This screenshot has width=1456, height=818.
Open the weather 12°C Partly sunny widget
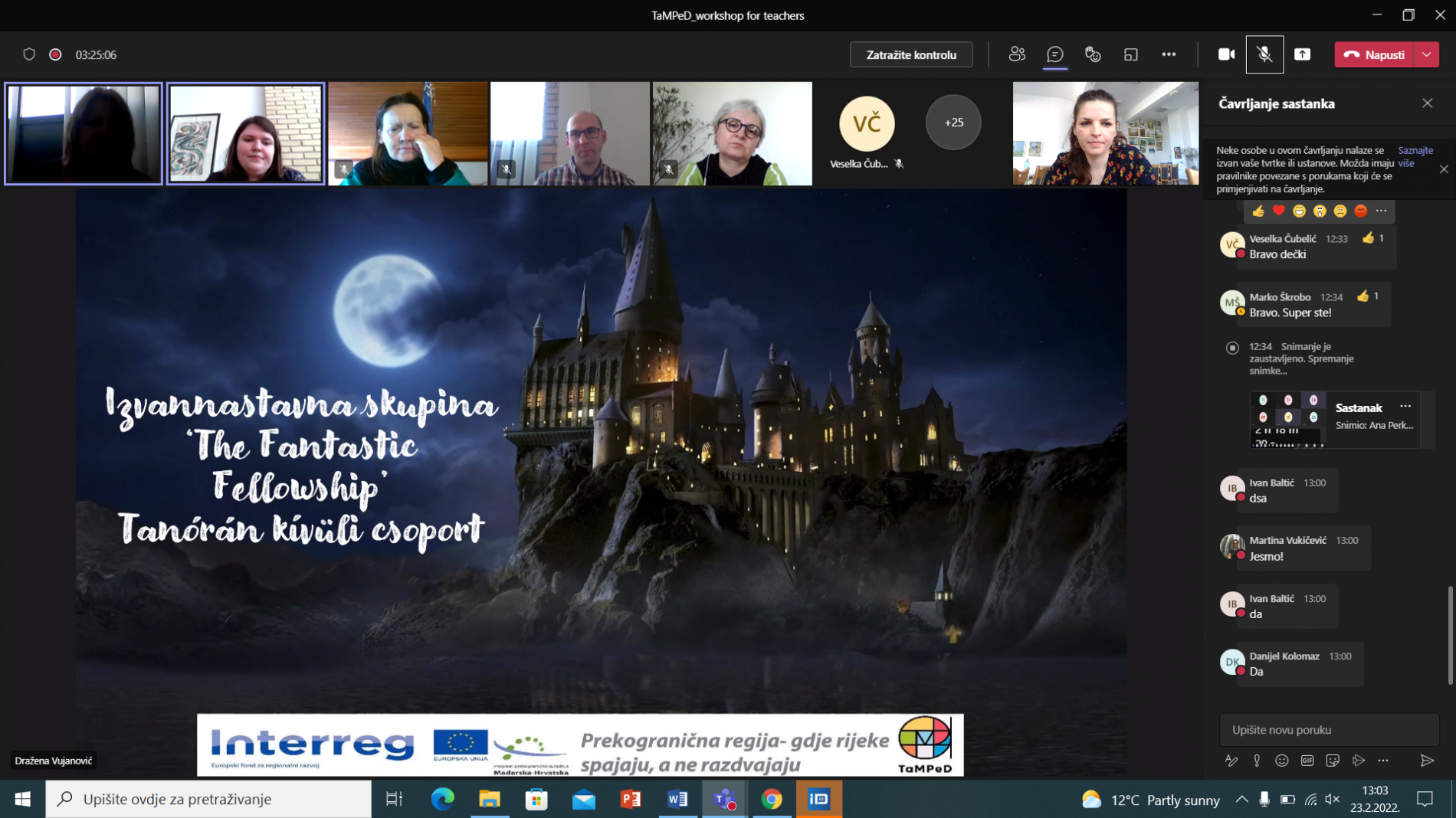click(x=1150, y=800)
